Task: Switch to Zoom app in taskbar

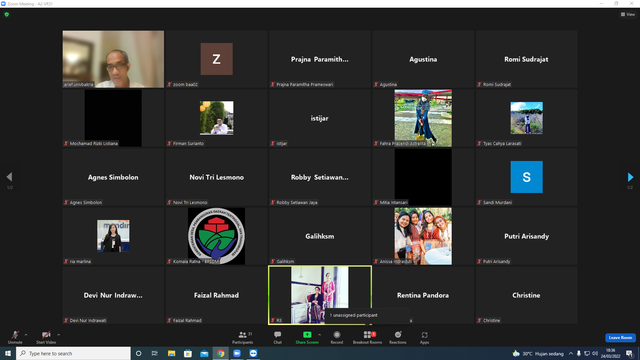Action: coord(237,353)
